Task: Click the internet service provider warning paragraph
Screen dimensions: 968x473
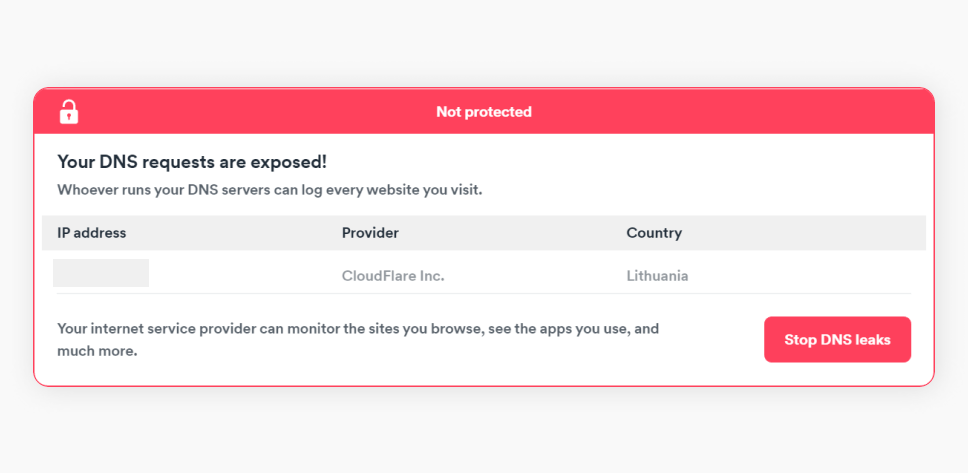Action: (358, 340)
